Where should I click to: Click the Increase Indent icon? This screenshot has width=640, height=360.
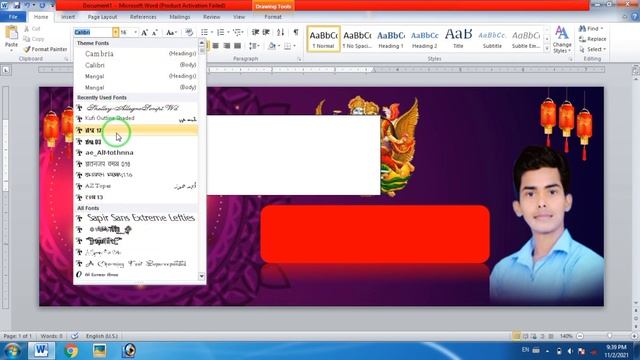[266, 32]
